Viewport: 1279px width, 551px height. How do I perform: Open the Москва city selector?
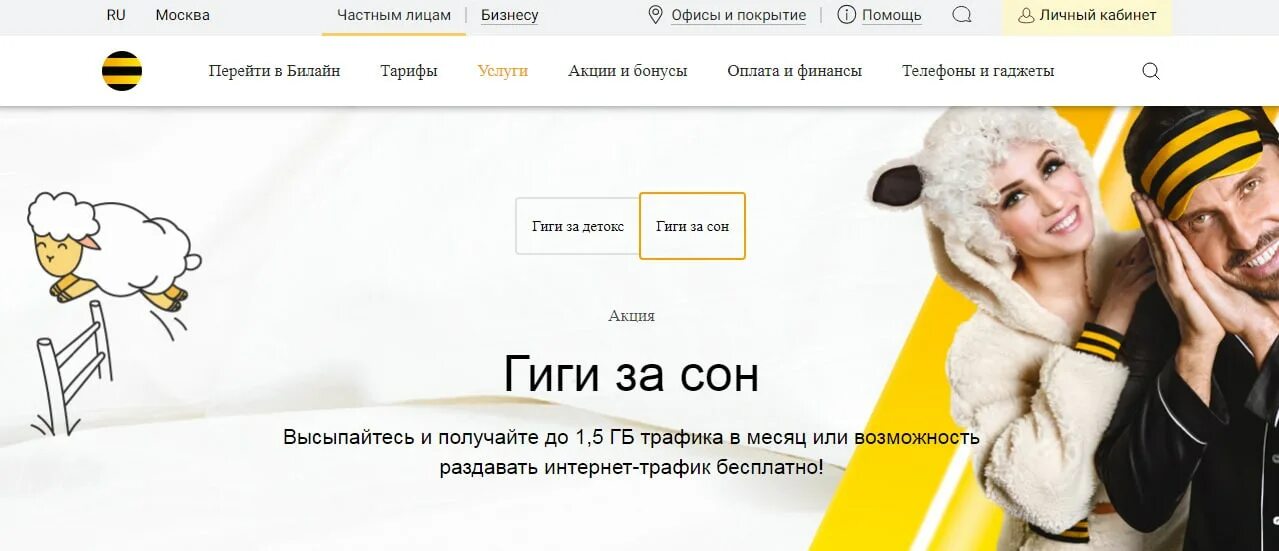pos(183,15)
